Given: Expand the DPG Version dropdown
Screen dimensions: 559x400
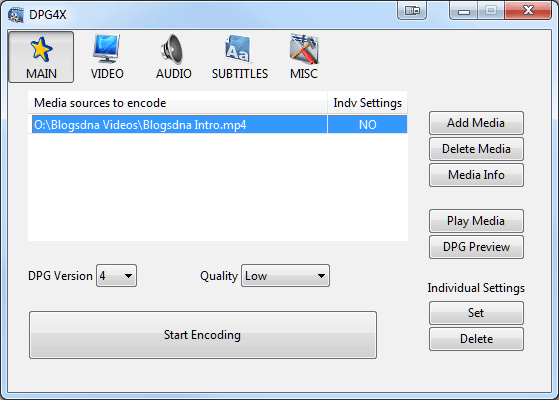Looking at the screenshot, I should tap(116, 276).
